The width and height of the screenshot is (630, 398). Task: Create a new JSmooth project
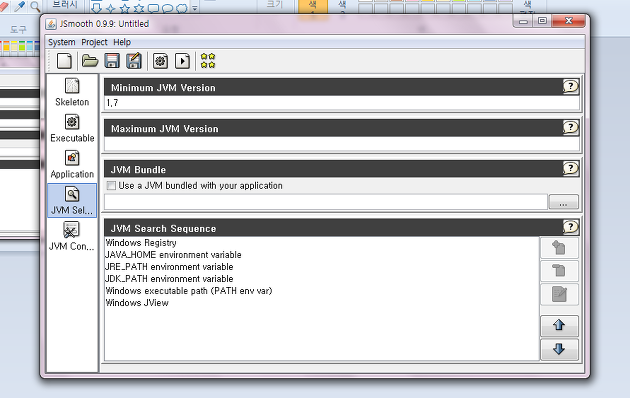coord(64,61)
